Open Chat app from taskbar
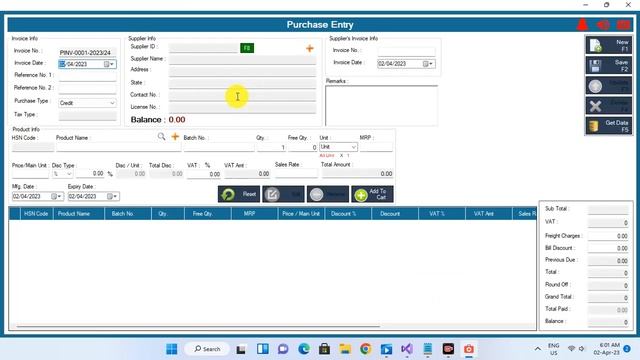640x360 pixels. [283, 349]
